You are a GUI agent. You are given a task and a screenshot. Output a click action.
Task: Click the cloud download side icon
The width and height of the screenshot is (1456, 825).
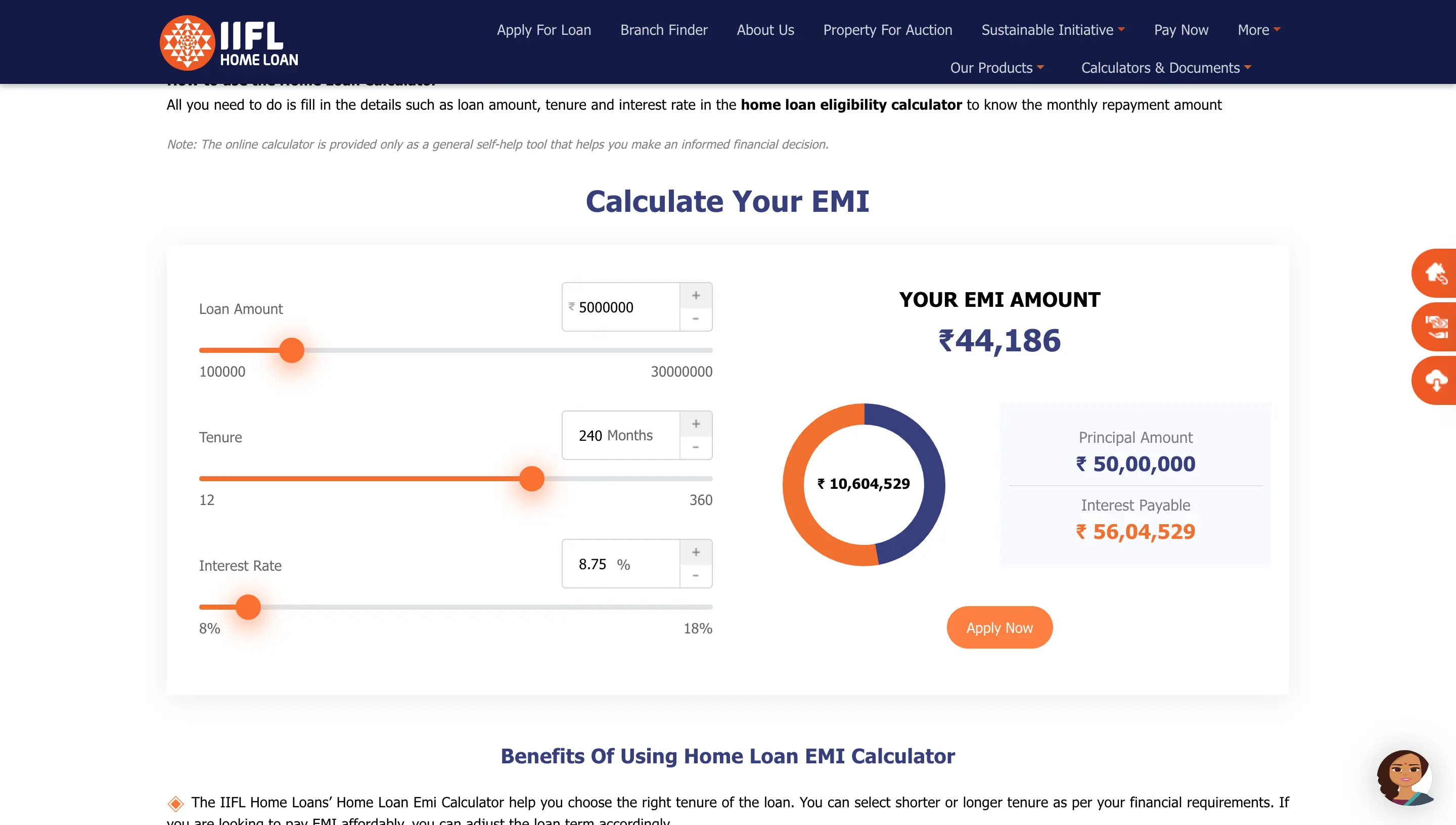coord(1436,380)
